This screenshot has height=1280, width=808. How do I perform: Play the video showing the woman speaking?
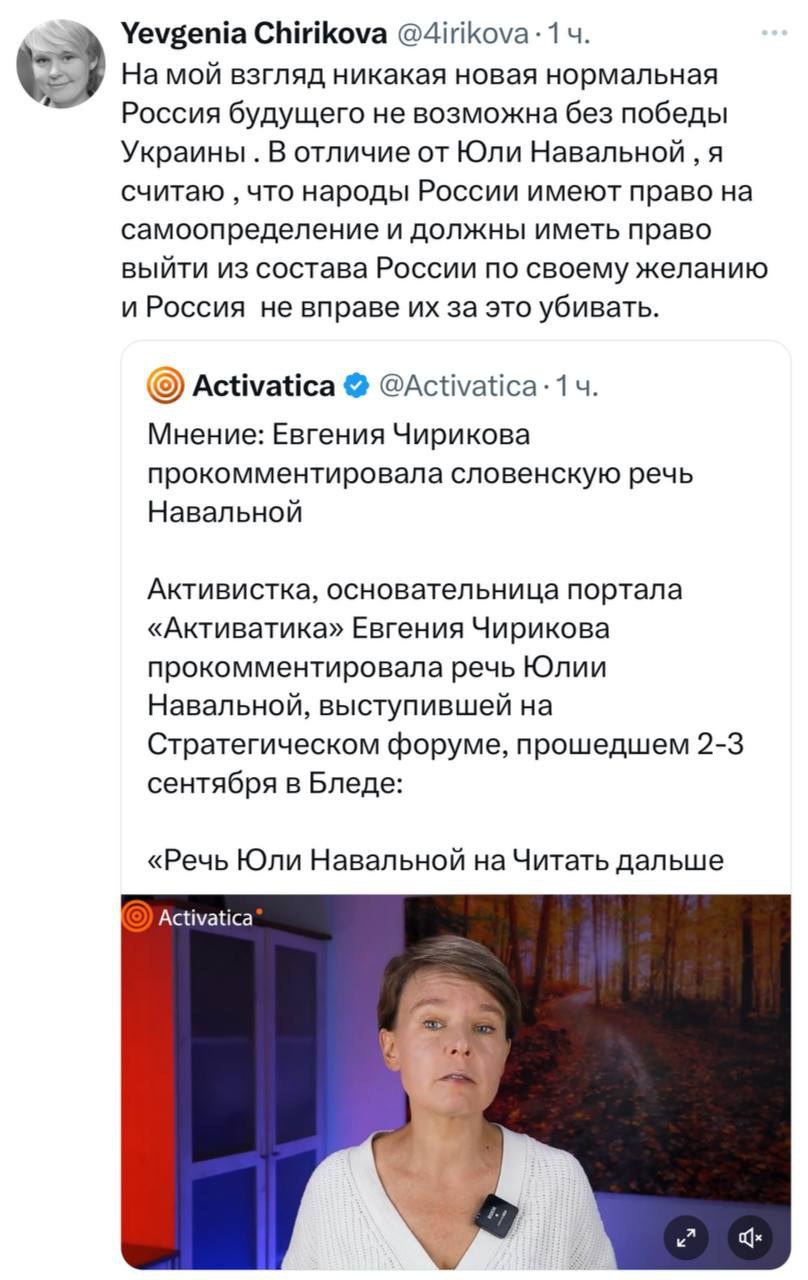pos(455,1080)
